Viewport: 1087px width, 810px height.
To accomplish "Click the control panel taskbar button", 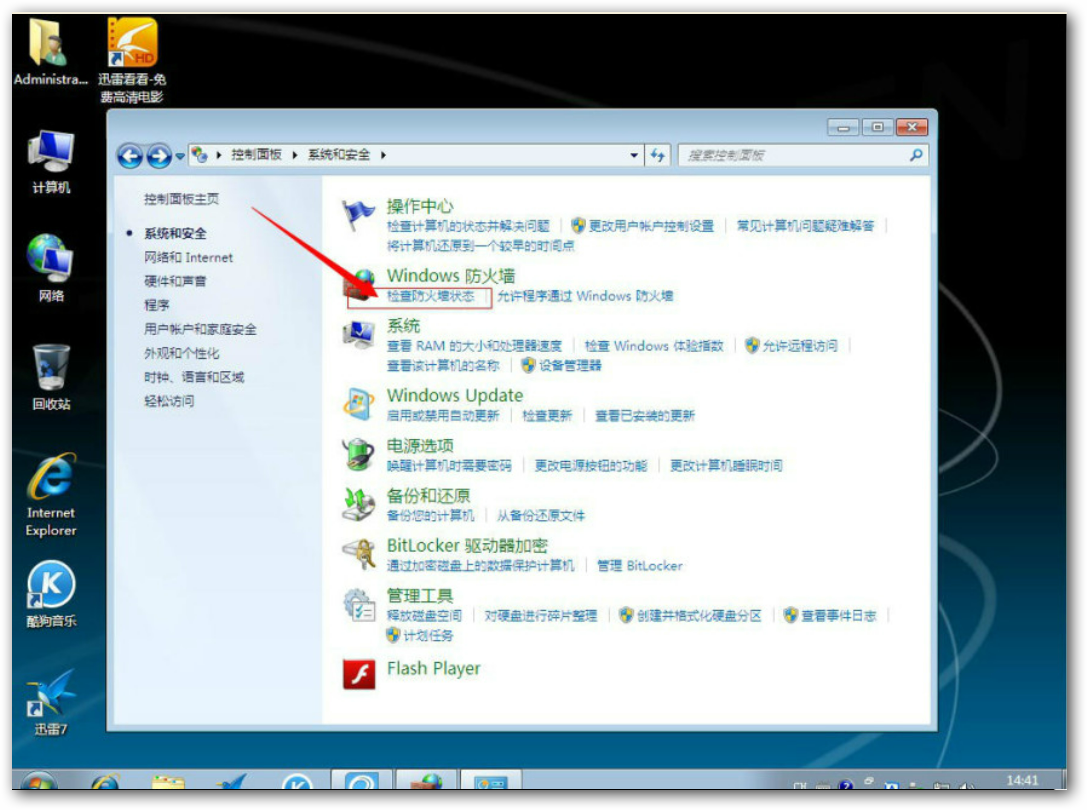I will pyautogui.click(x=491, y=781).
